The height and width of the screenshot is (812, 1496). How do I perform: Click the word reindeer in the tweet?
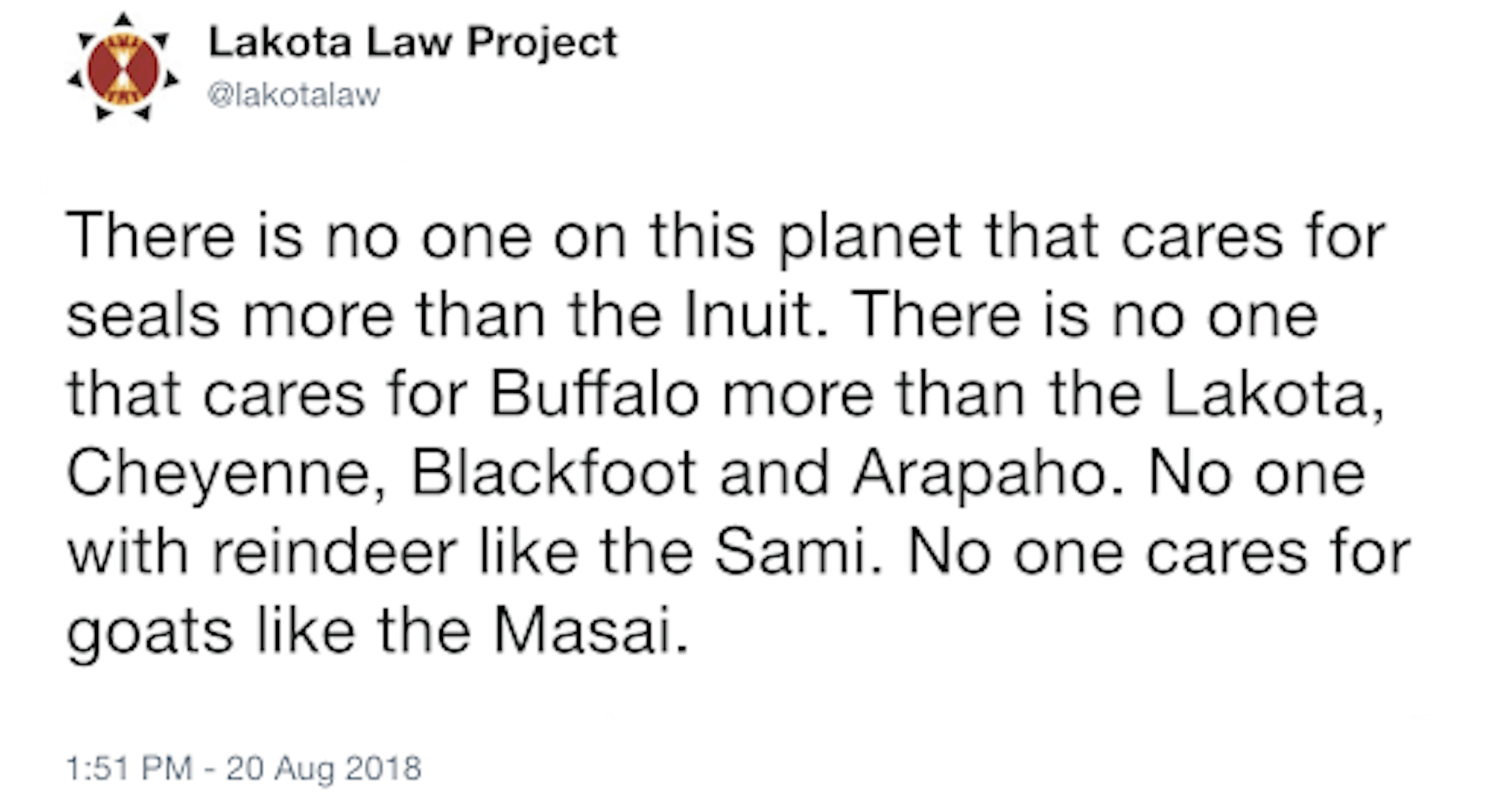point(334,552)
